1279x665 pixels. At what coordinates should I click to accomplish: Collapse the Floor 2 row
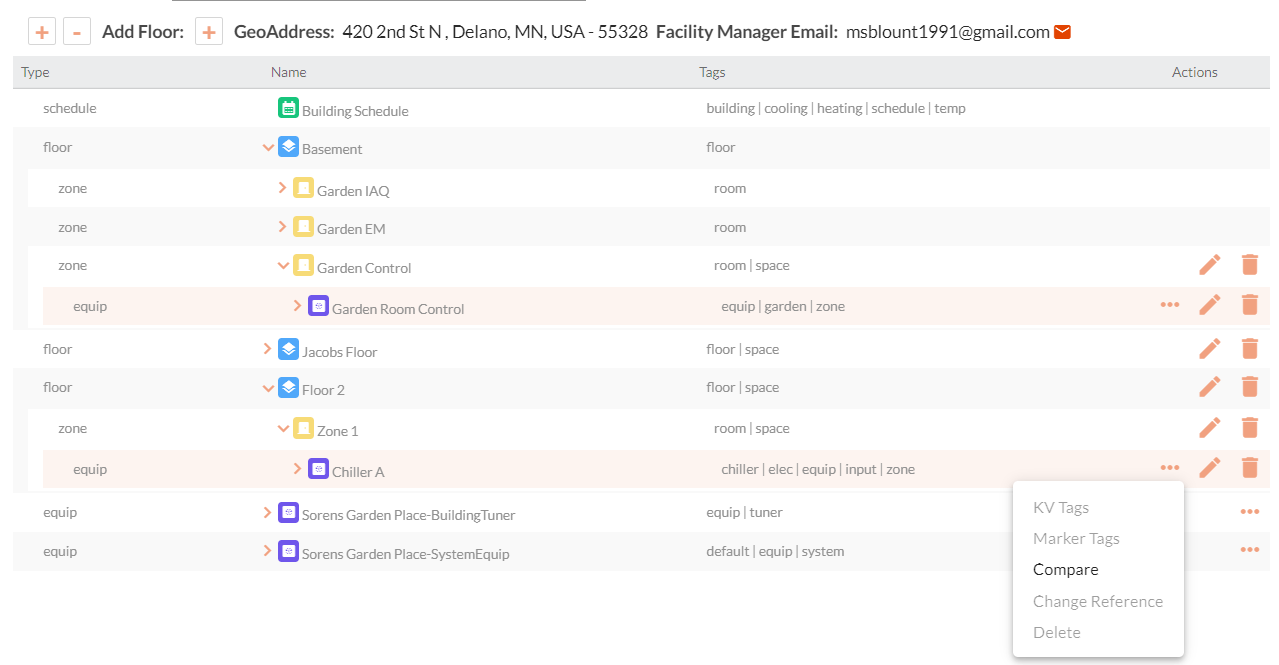pos(268,388)
